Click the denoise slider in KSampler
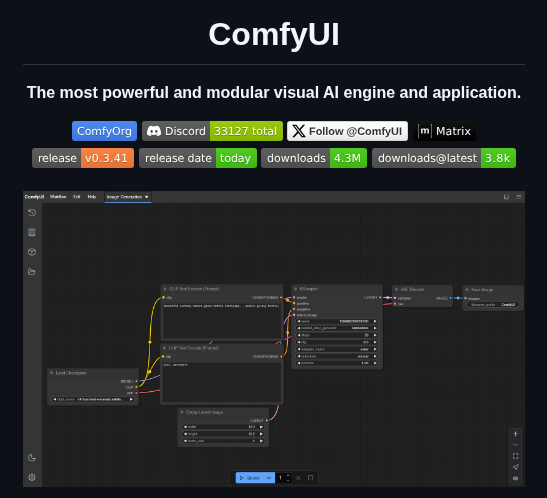The width and height of the screenshot is (547, 498). pos(337,363)
